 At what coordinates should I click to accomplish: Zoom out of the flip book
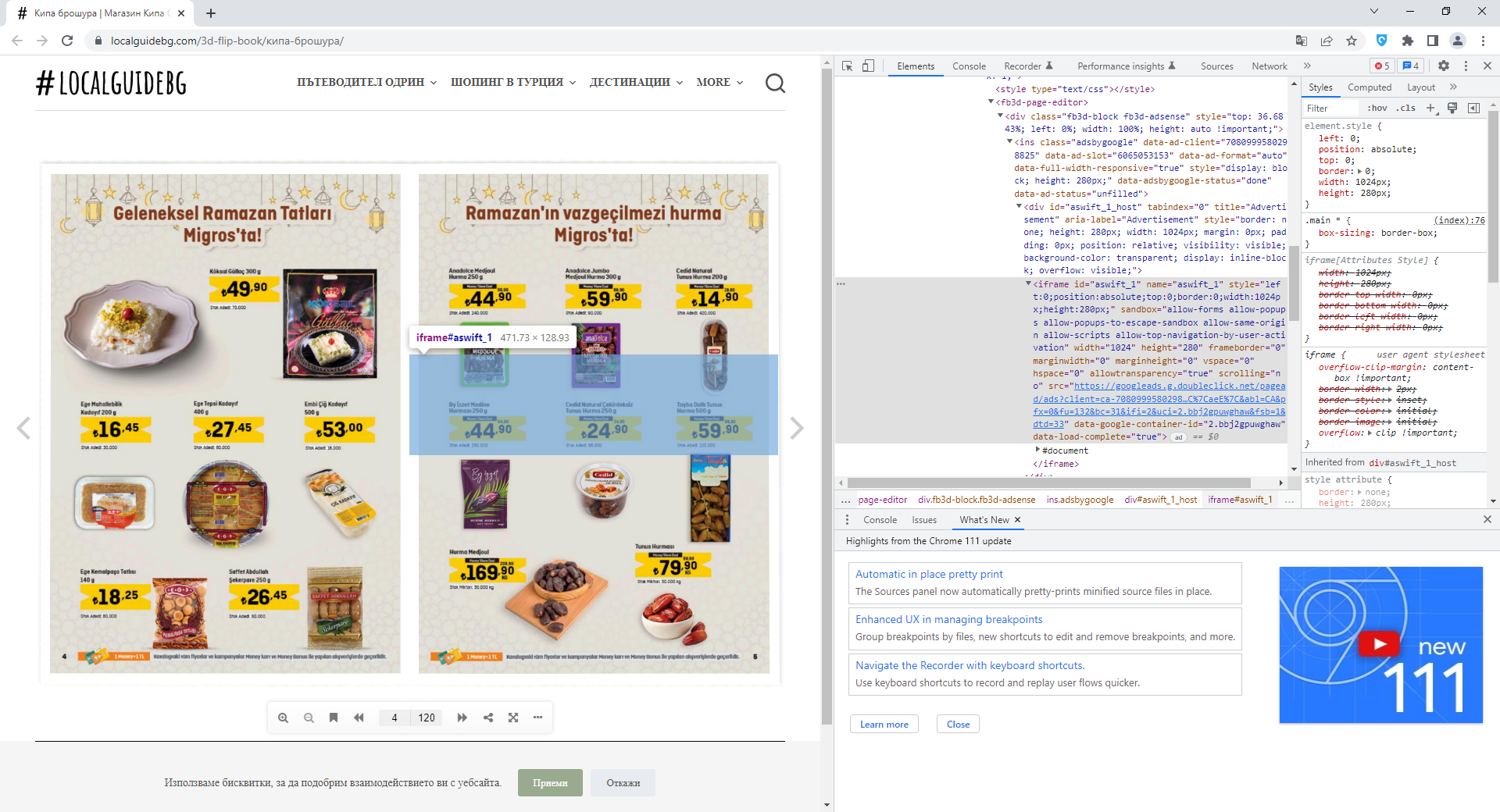tap(309, 718)
